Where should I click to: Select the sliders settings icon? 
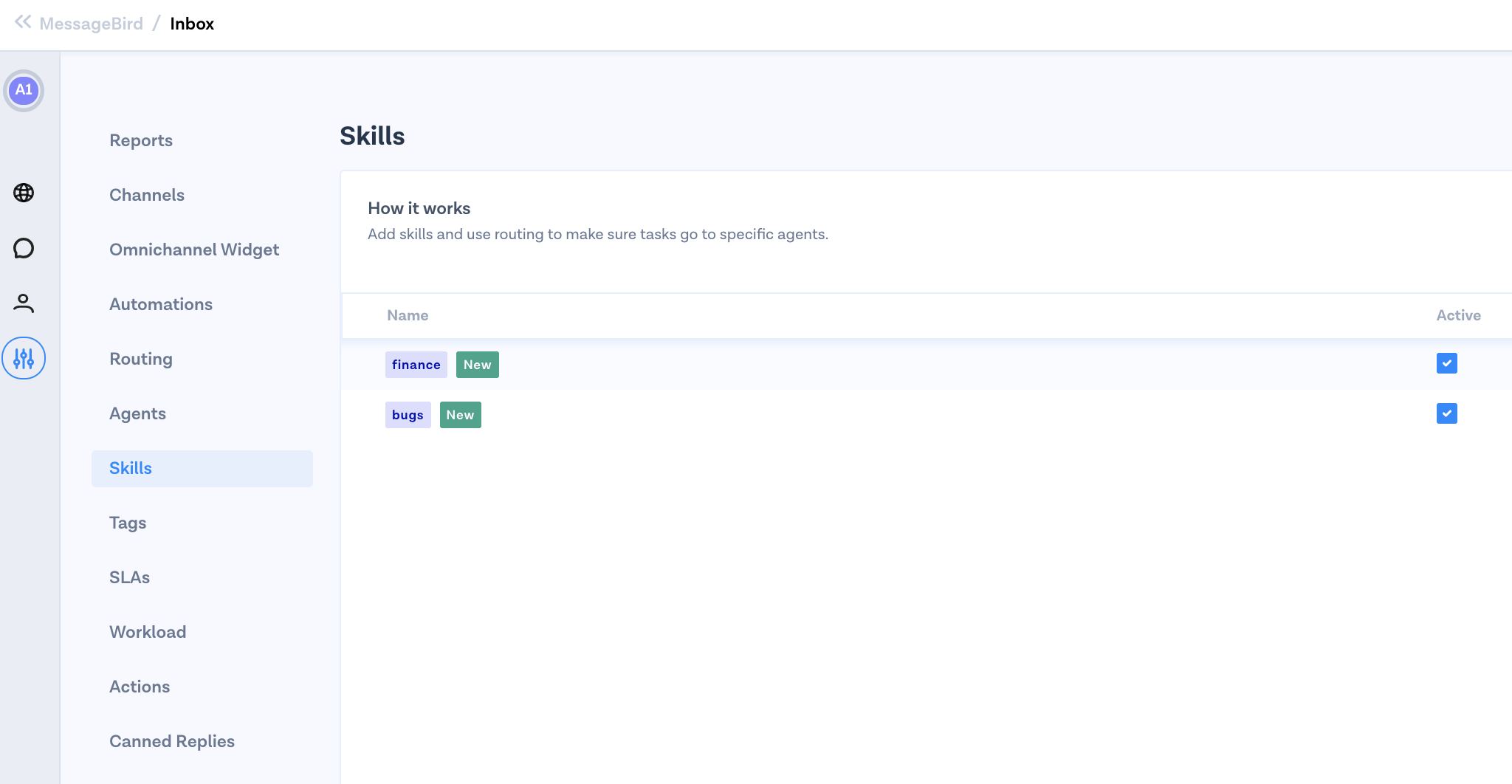point(24,358)
